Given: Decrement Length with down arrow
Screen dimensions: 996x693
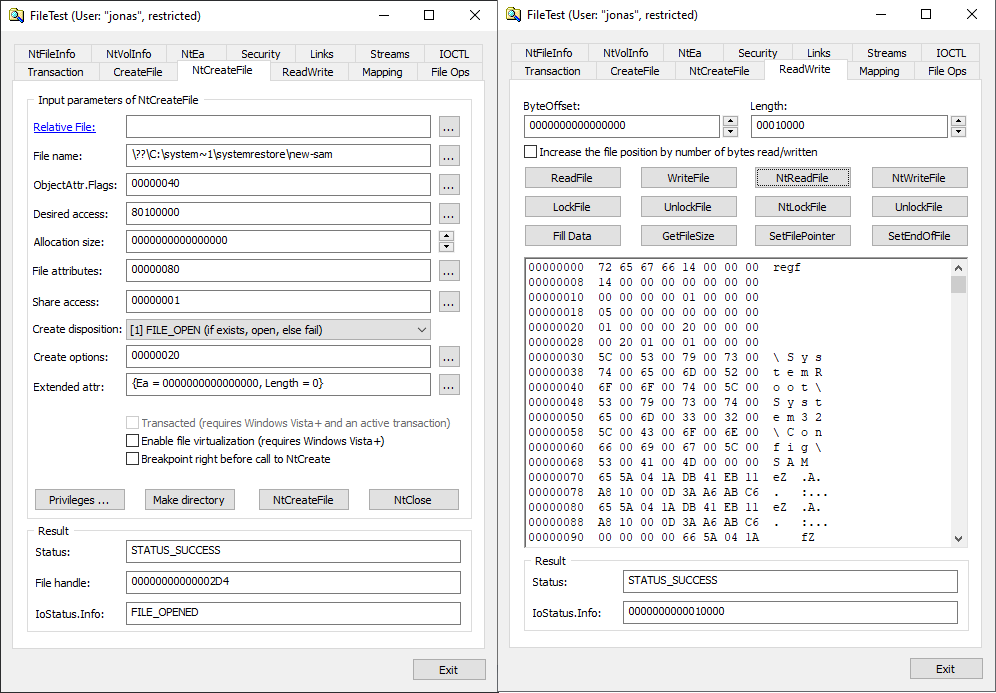Looking at the screenshot, I should pyautogui.click(x=959, y=131).
